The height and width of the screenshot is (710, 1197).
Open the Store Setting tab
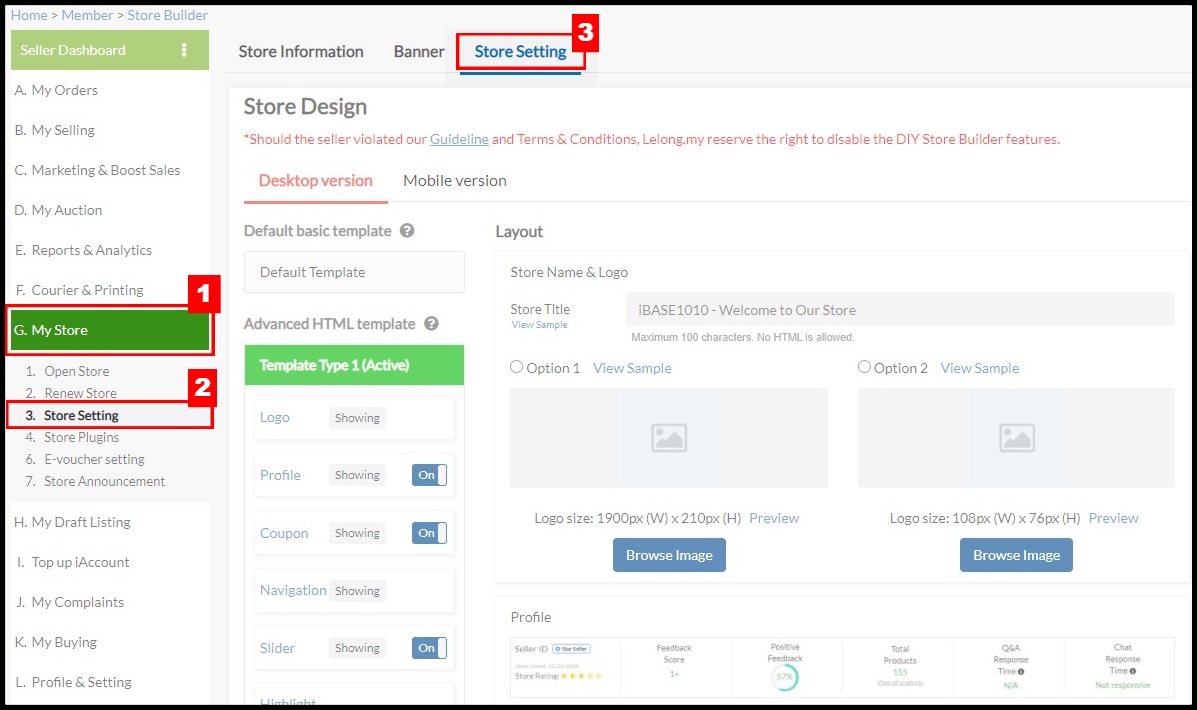[x=521, y=51]
